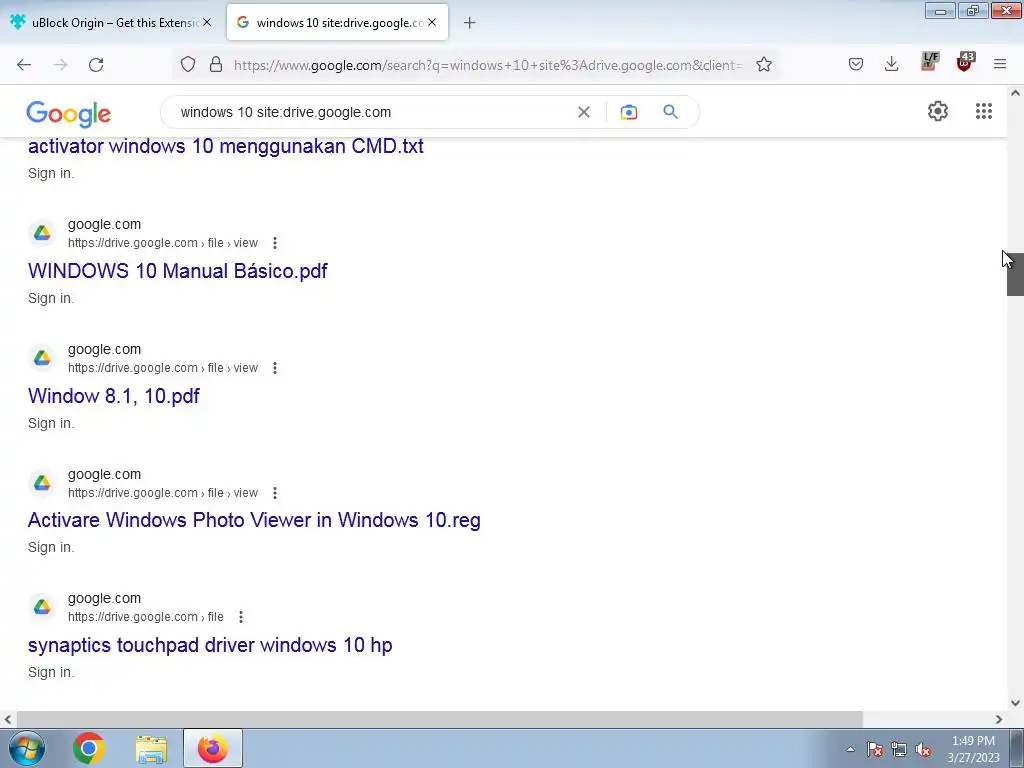Click the scroll down arrow
Image resolution: width=1024 pixels, height=768 pixels.
point(1015,703)
